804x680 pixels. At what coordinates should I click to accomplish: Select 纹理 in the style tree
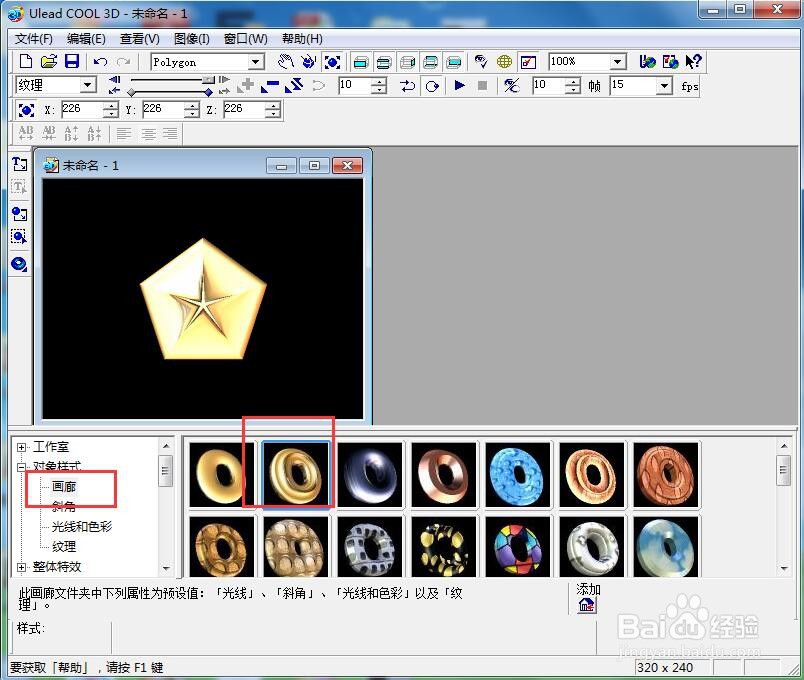click(x=64, y=547)
